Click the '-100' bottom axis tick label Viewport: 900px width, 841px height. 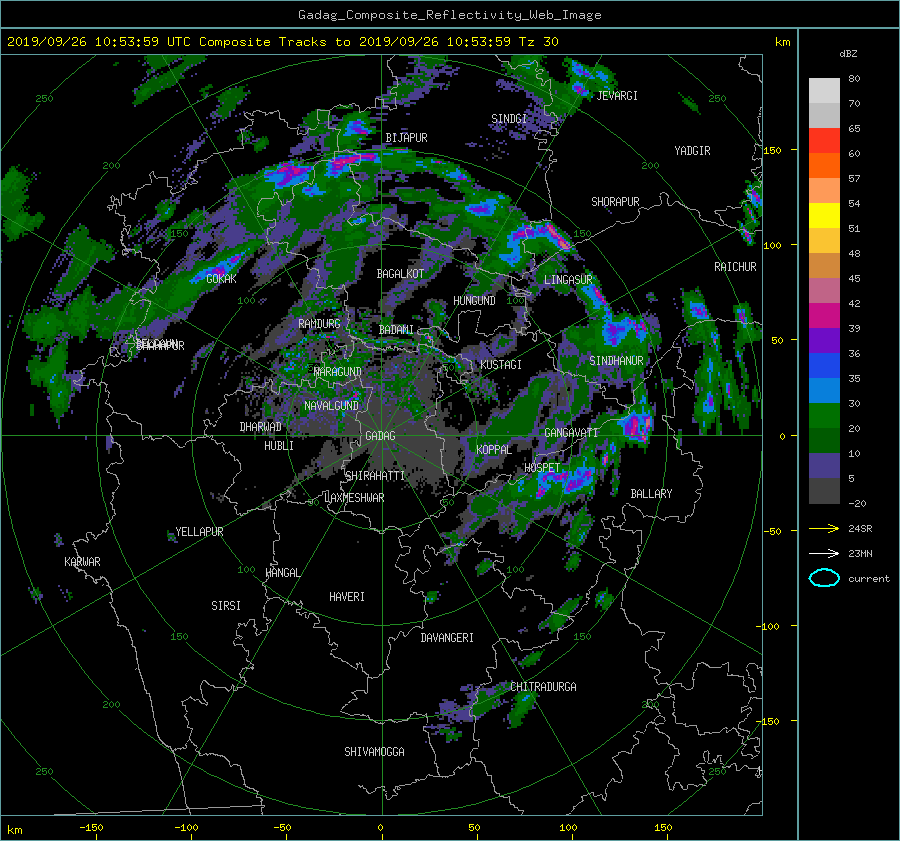tap(186, 828)
